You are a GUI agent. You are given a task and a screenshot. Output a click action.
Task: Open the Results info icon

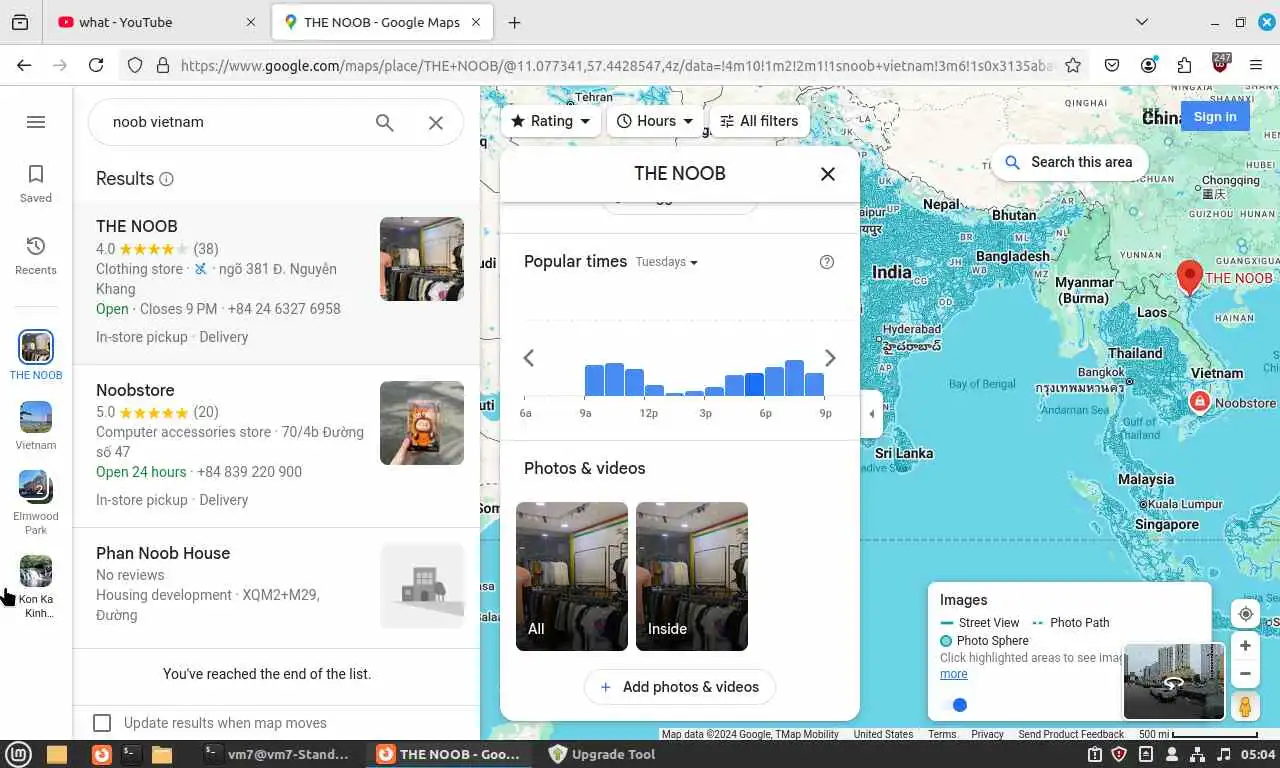tap(166, 179)
